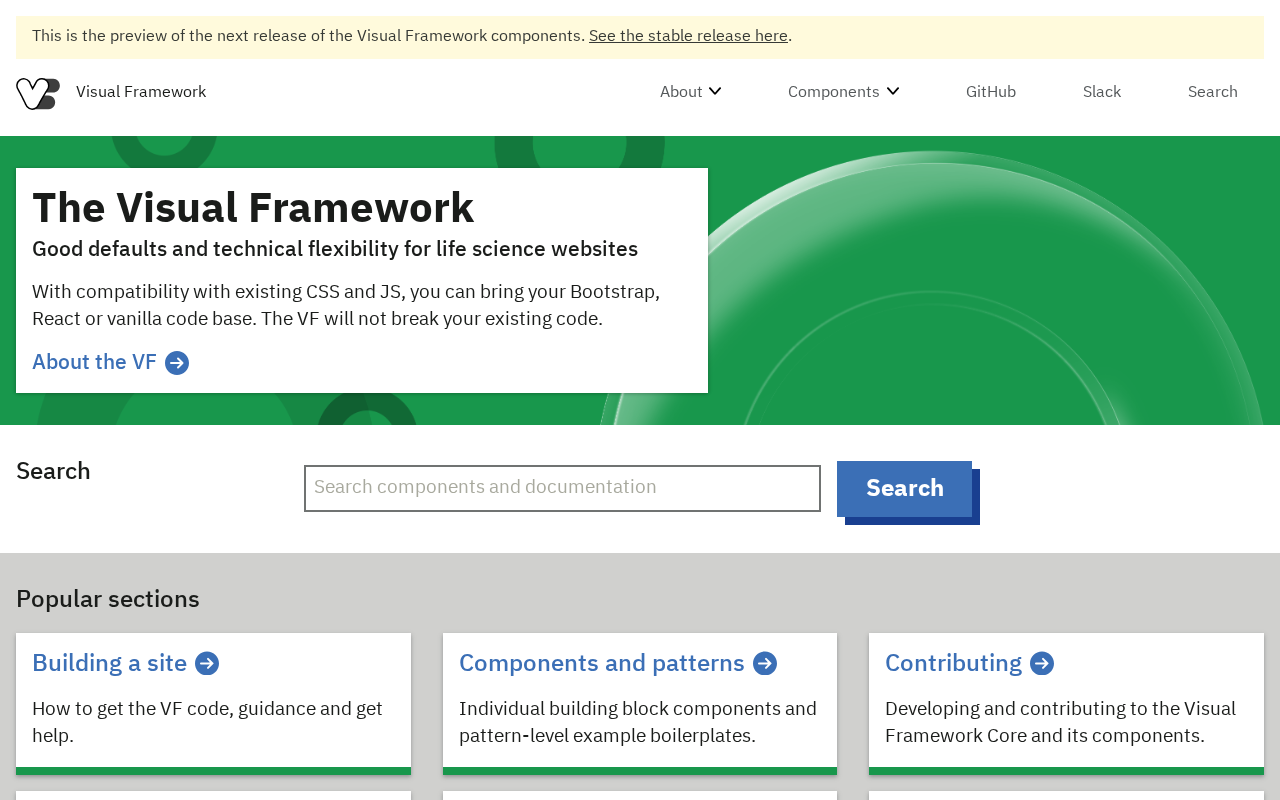Focus the Search components and documentation field

tap(562, 488)
